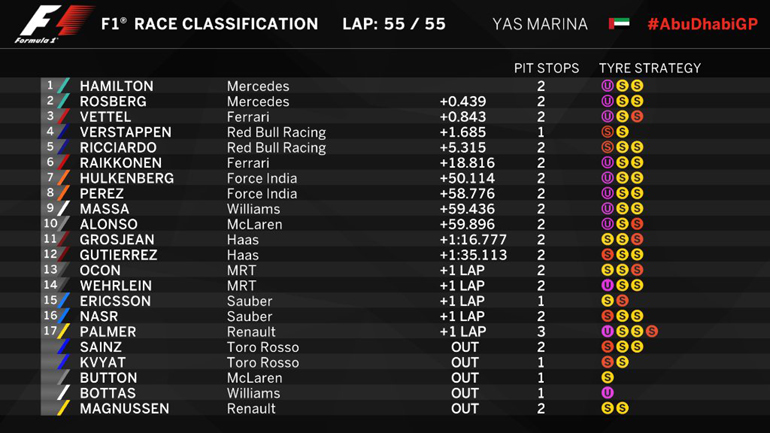Click Palmer's purple ultrasoft tyre icon
The height and width of the screenshot is (433, 770).
(x=607, y=332)
